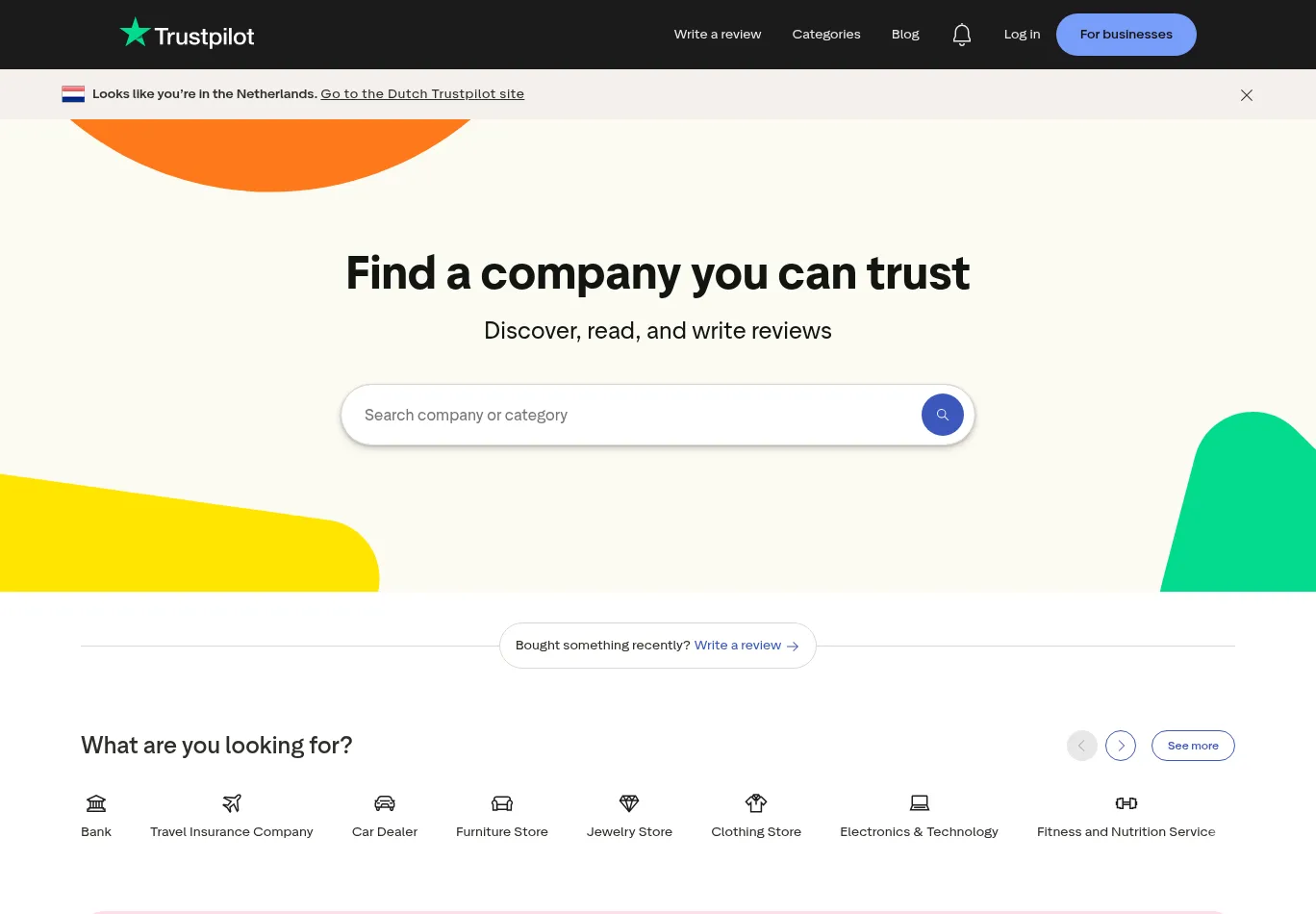Open the Blog menu item
The height and width of the screenshot is (914, 1316).
pyautogui.click(x=905, y=35)
